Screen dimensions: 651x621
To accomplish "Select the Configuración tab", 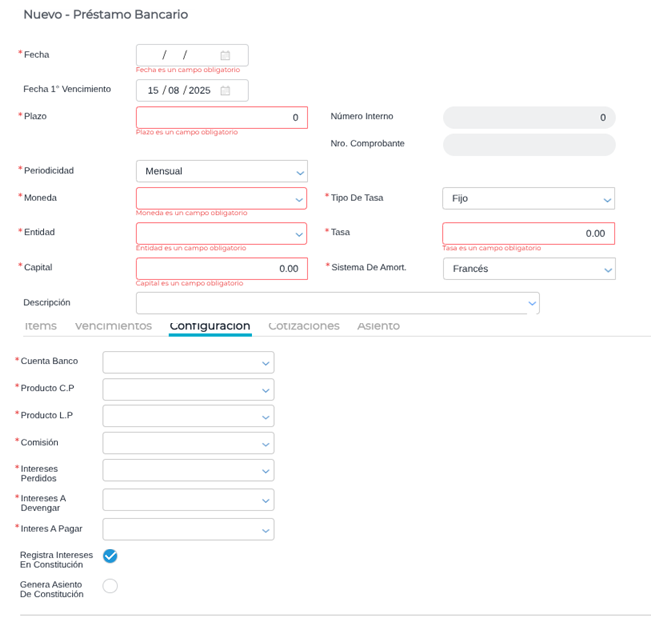I will (210, 326).
